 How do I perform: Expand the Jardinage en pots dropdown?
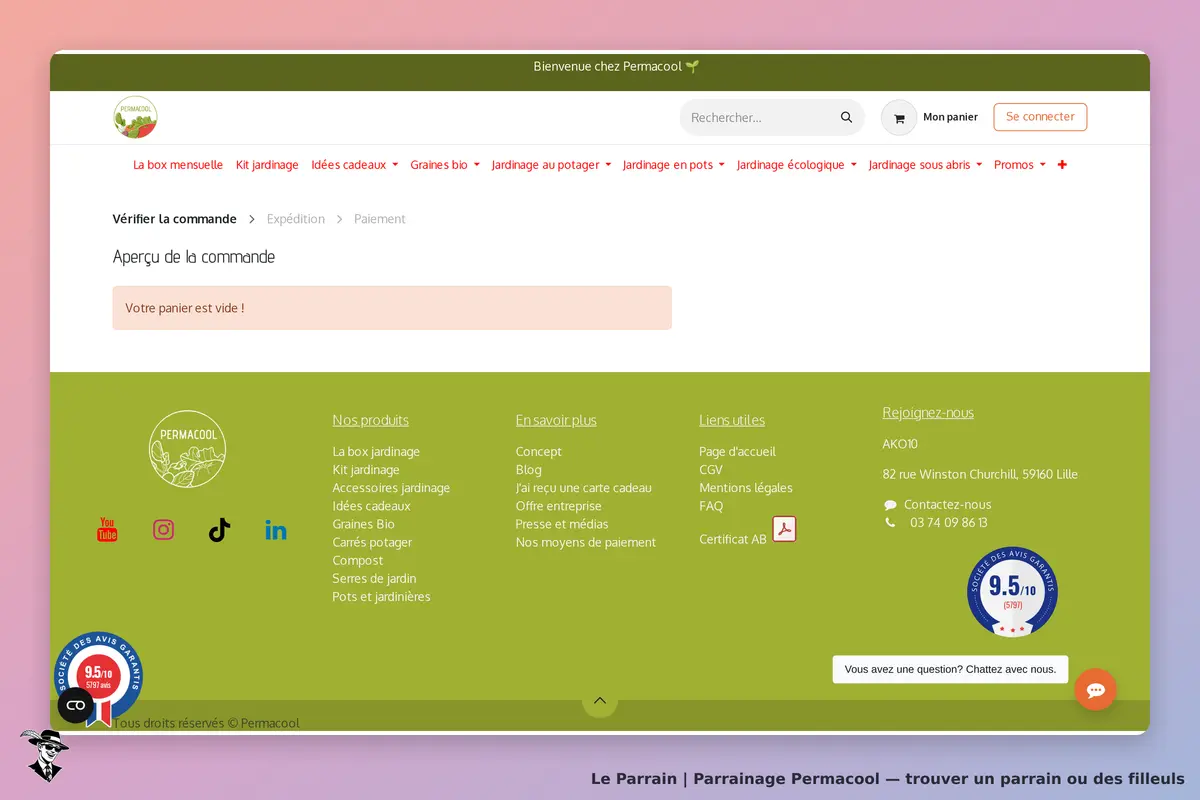pos(674,165)
